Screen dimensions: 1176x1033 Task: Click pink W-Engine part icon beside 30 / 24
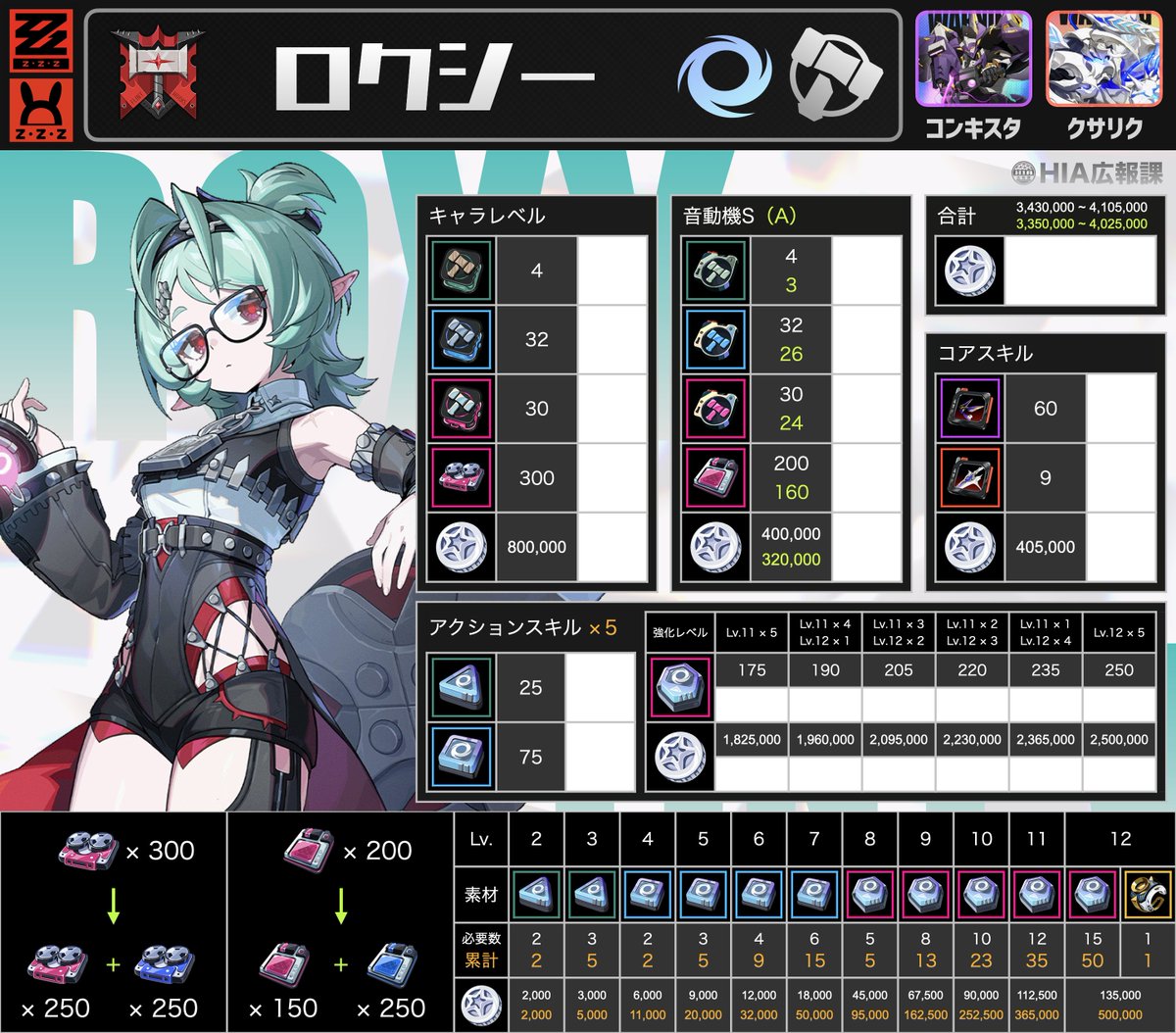point(716,409)
